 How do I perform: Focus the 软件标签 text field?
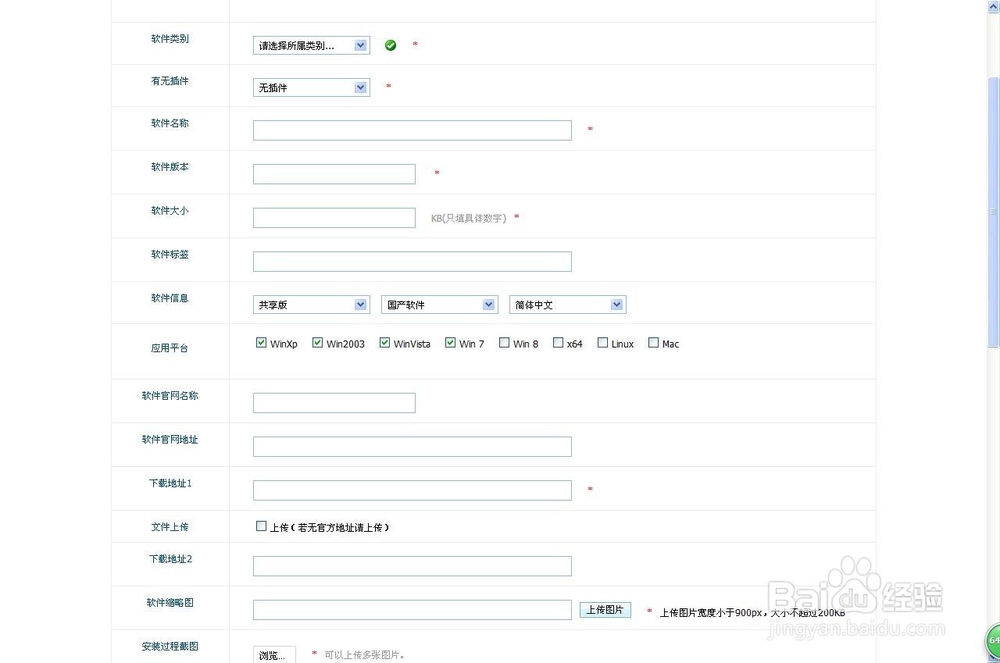412,261
